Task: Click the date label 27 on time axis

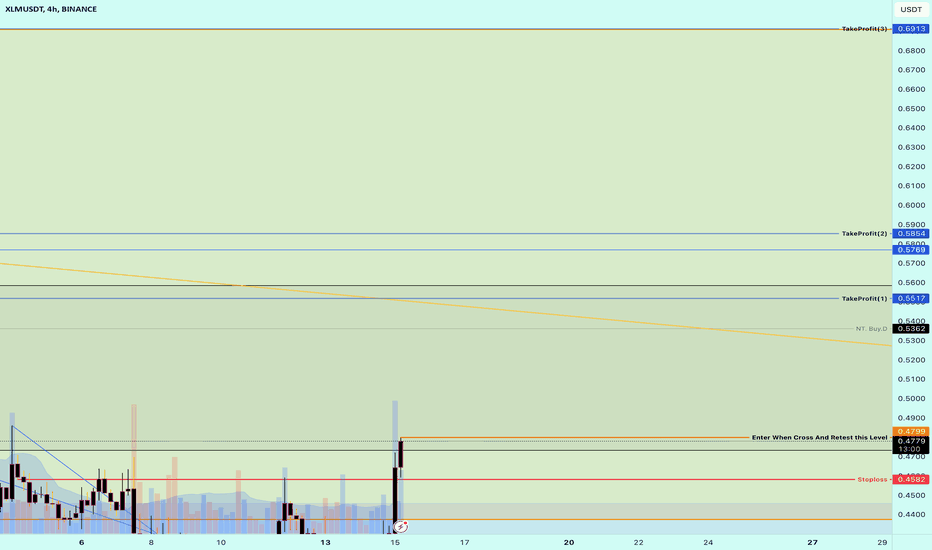Action: (813, 542)
